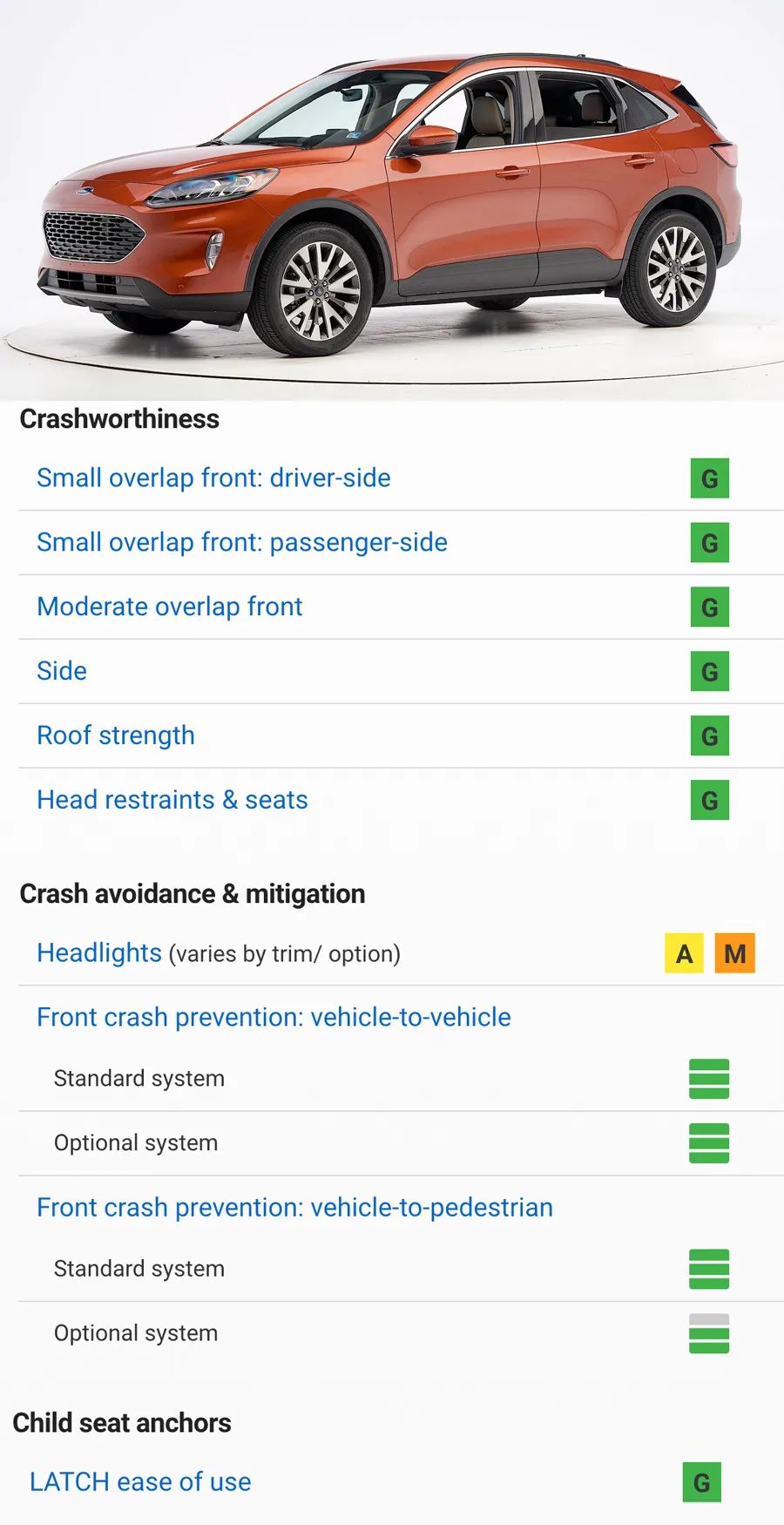Image resolution: width=784 pixels, height=1525 pixels.
Task: Click the passenger-side small overlap G rating badge
Action: point(709,543)
